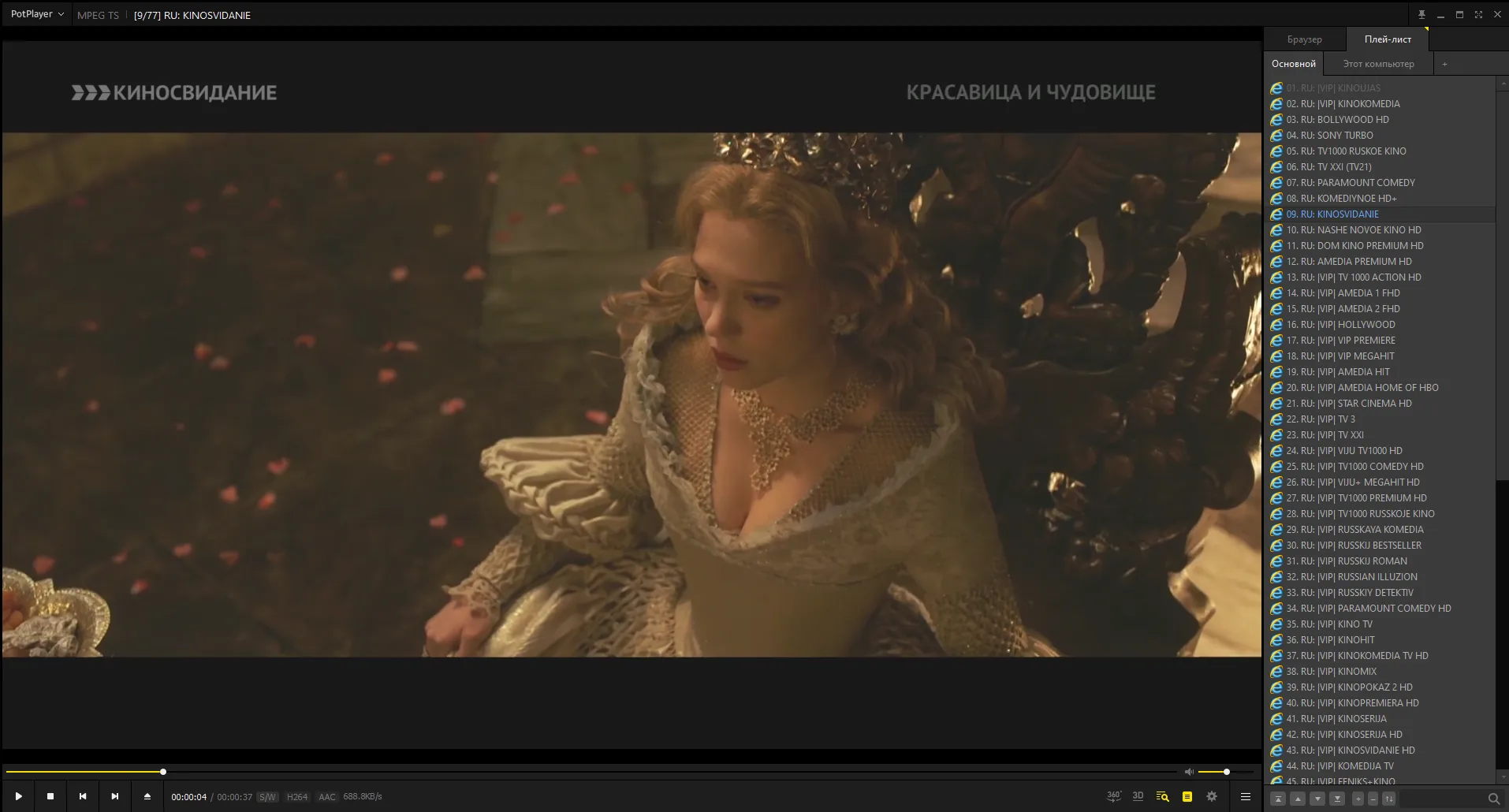The width and height of the screenshot is (1509, 812).
Task: Pin the player window on top
Action: click(1421, 15)
